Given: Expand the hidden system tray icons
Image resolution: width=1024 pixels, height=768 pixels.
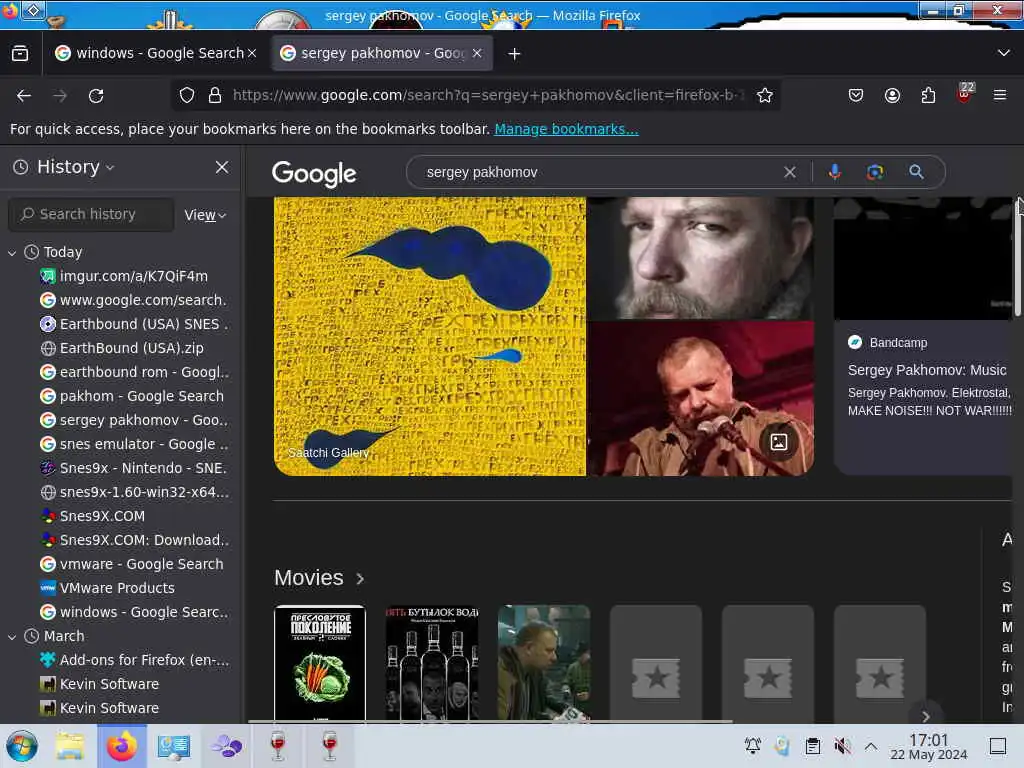Looking at the screenshot, I should click(x=871, y=746).
